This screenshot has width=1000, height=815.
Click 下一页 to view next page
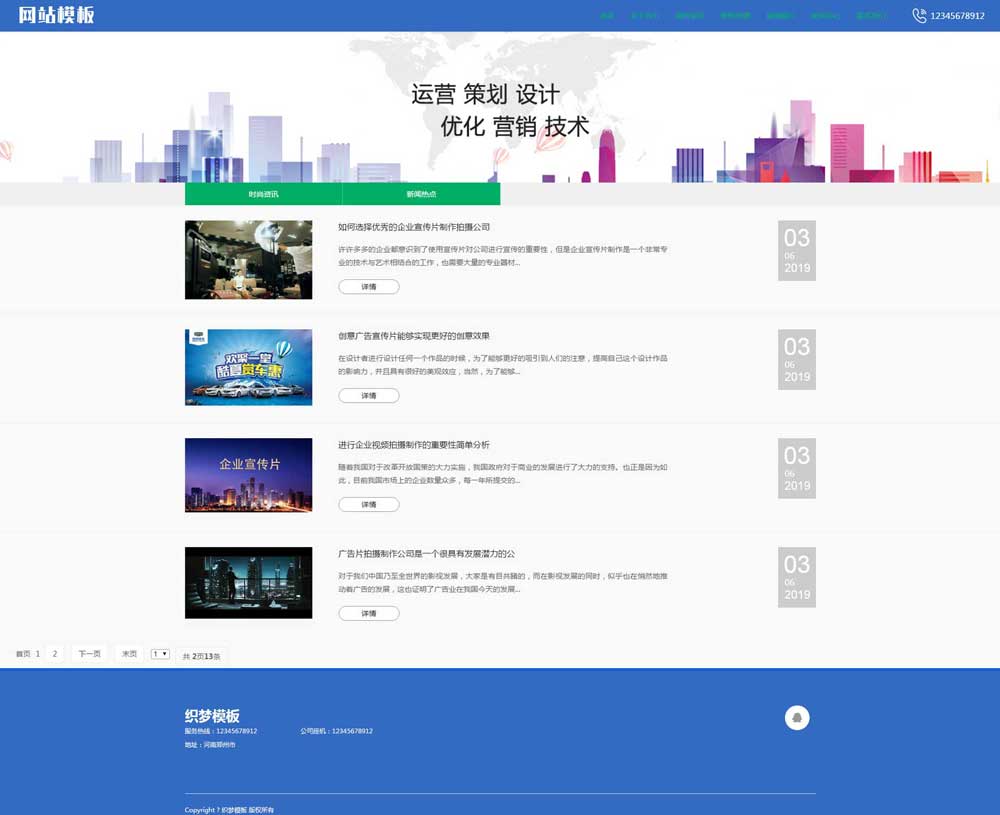tap(88, 652)
